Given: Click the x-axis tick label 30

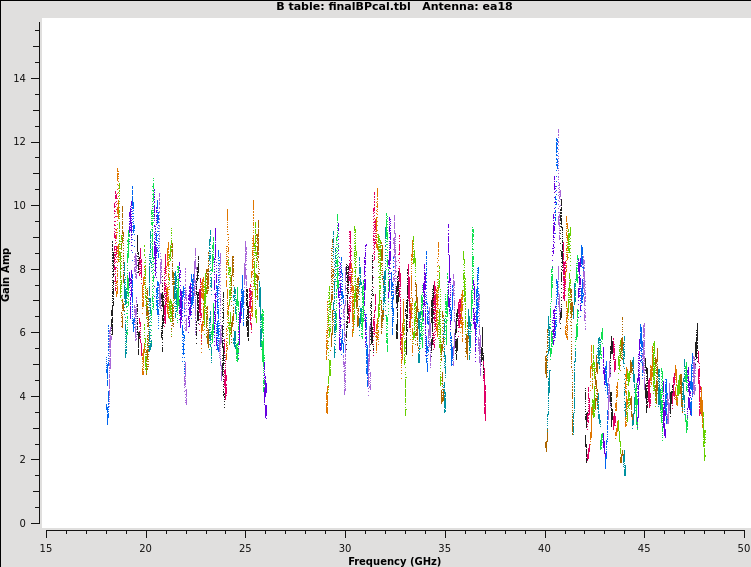Looking at the screenshot, I should coord(345,548).
